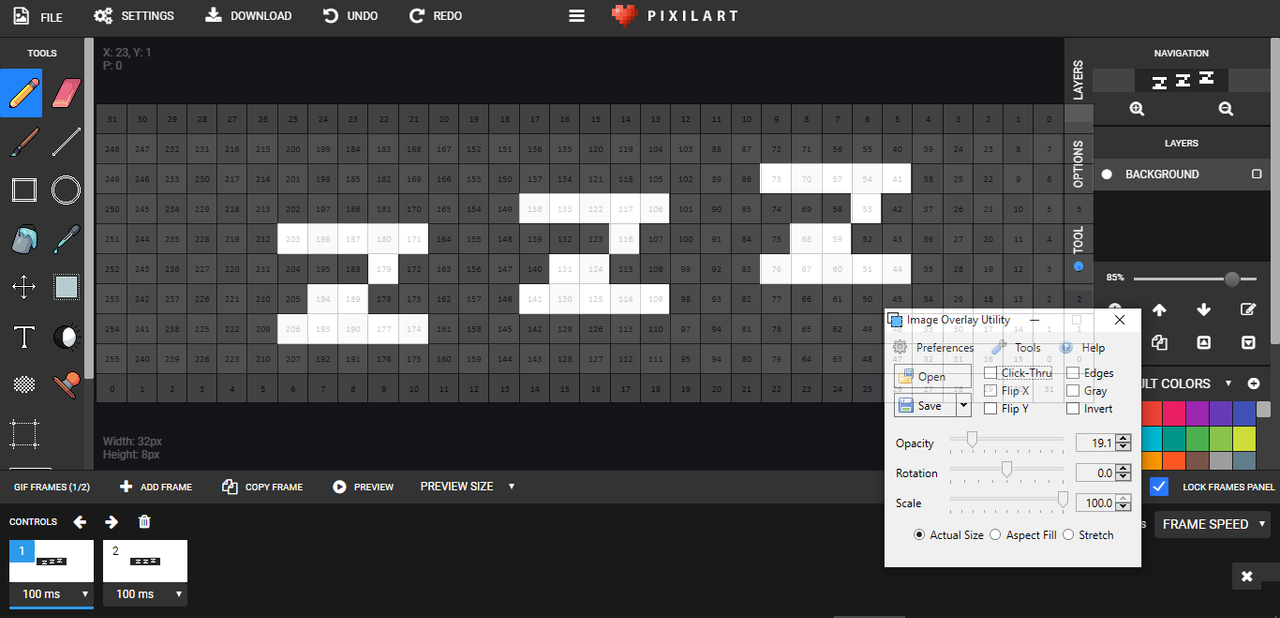Go to next frame arrow
Viewport: 1280px width, 618px height.
tap(112, 522)
